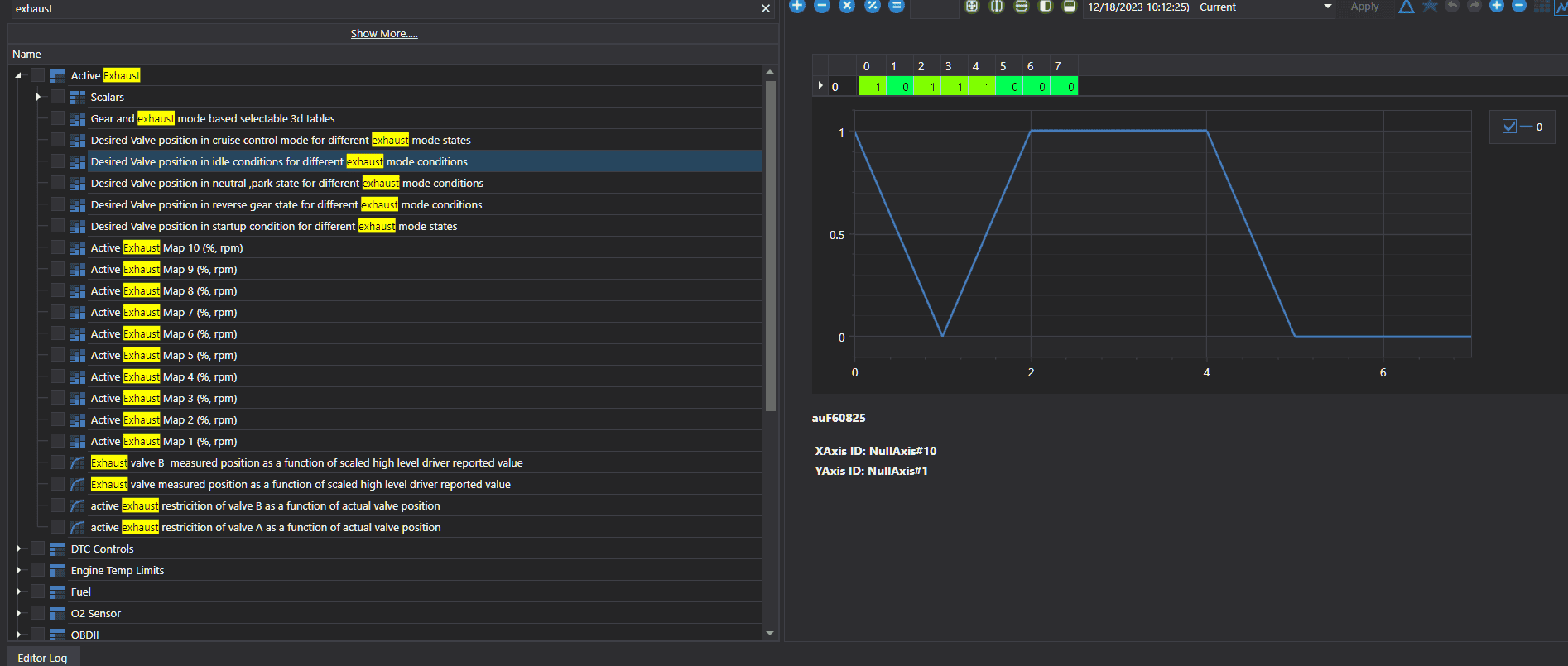Tick the checkbox for Scalars row
The width and height of the screenshot is (1568, 666).
[58, 97]
